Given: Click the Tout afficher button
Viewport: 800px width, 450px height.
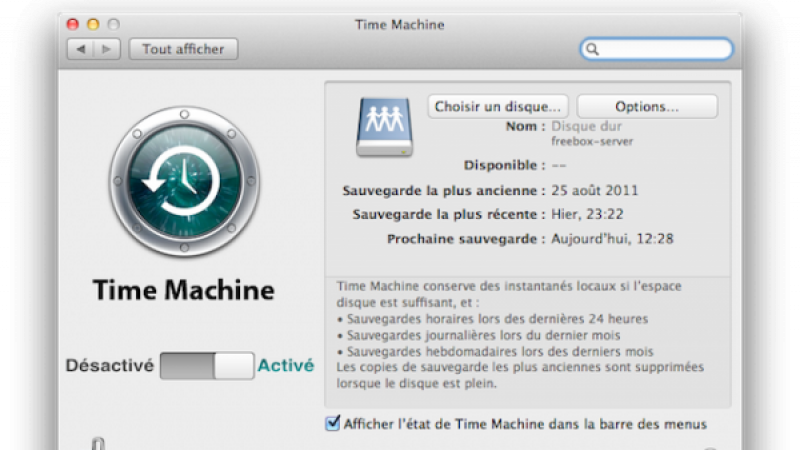Looking at the screenshot, I should pos(183,49).
